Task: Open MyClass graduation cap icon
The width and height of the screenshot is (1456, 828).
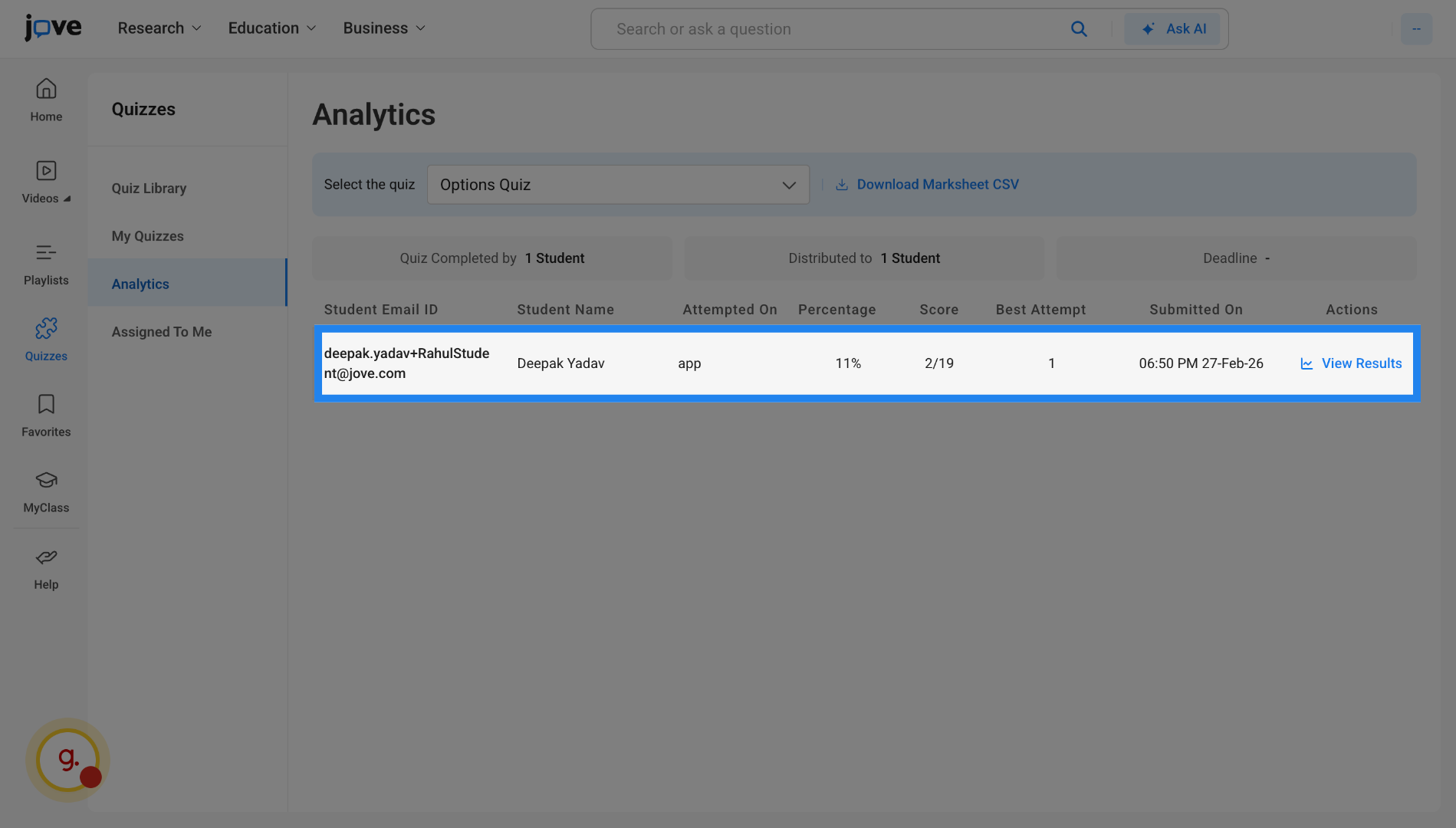Action: coord(46,481)
